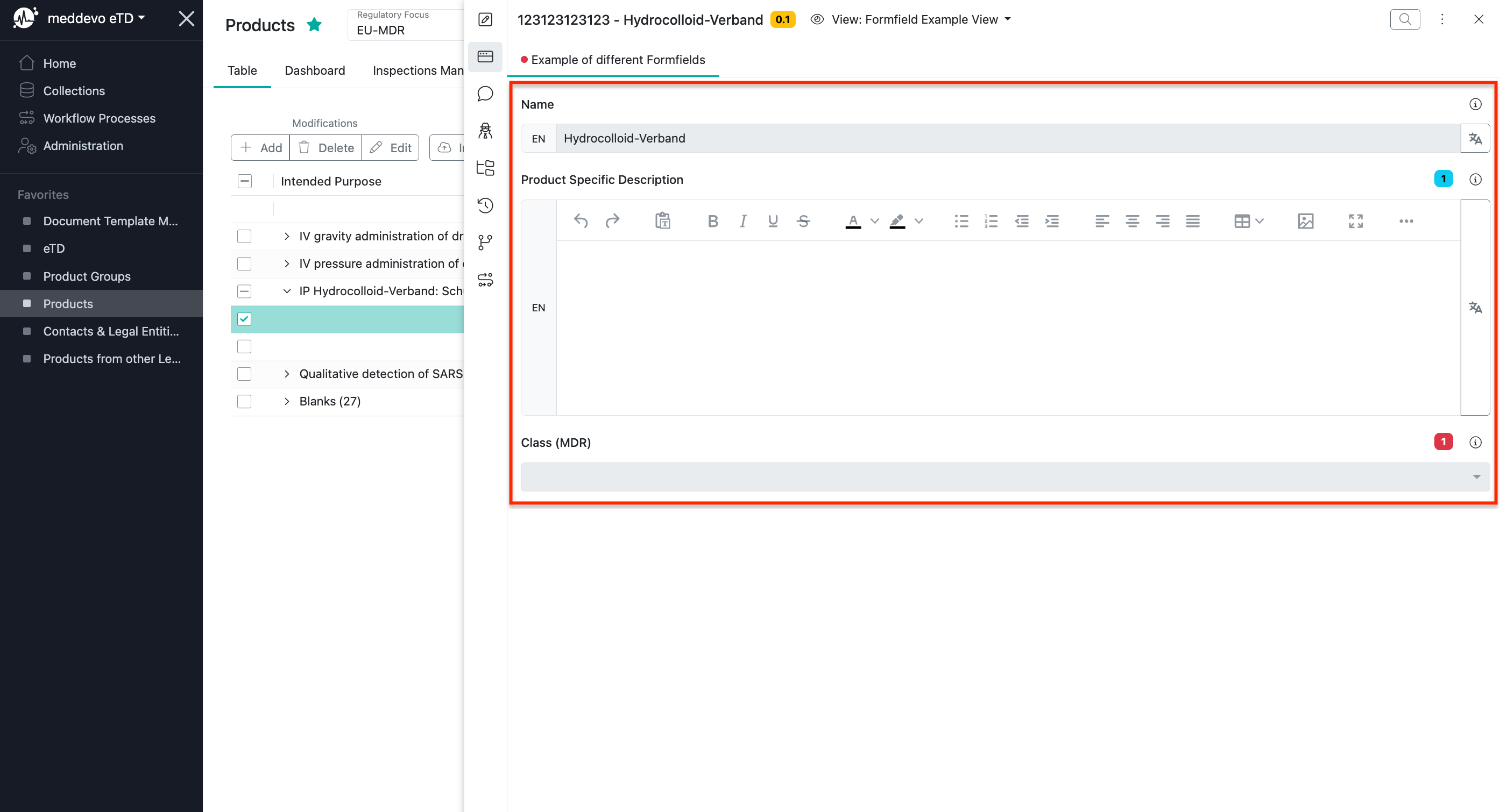Click the edit pencil icon above side panel
The image size is (1500, 812).
click(485, 19)
